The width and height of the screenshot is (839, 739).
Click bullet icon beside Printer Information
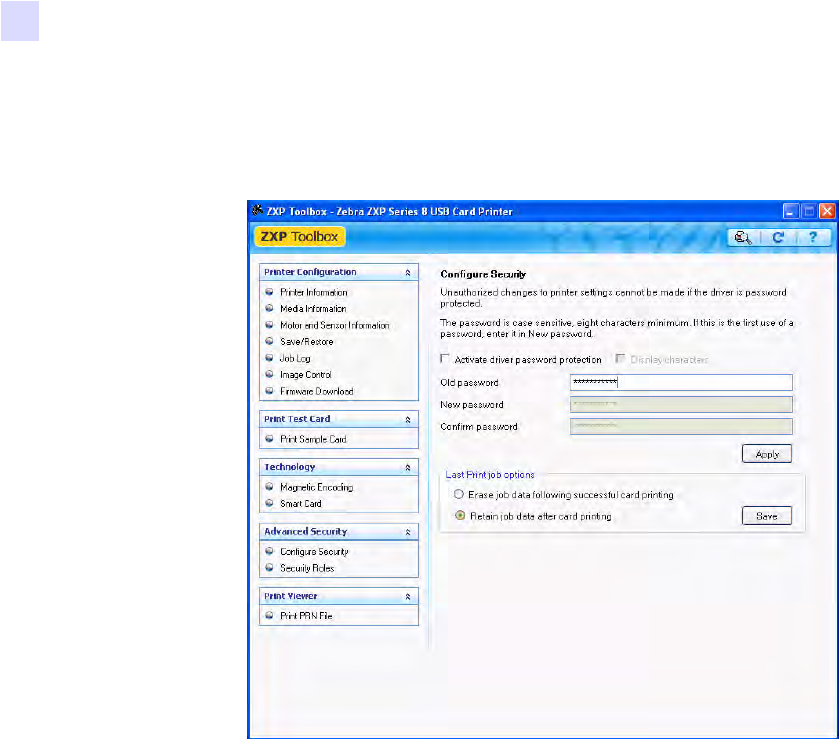270,292
